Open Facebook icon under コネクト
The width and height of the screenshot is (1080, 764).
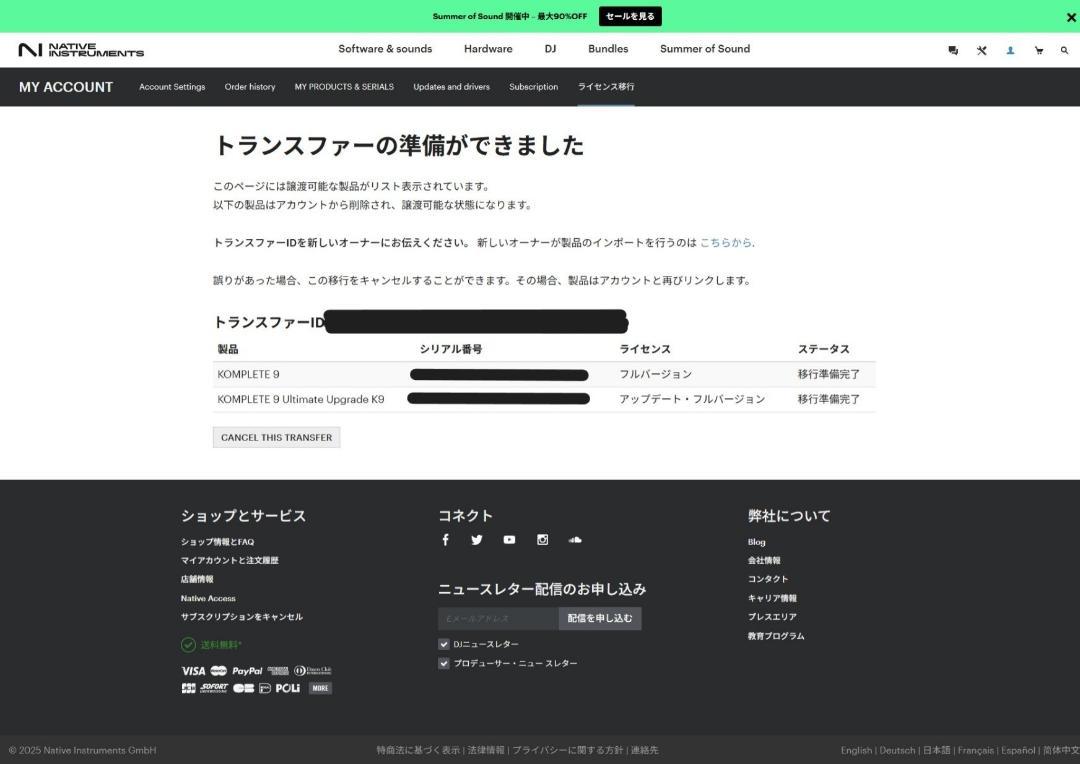446,539
